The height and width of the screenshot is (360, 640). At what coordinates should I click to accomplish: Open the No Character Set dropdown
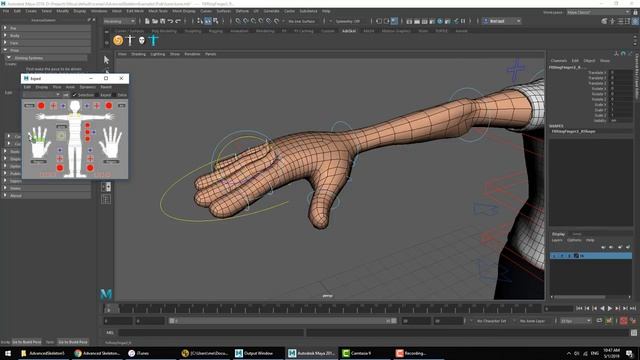pos(491,321)
